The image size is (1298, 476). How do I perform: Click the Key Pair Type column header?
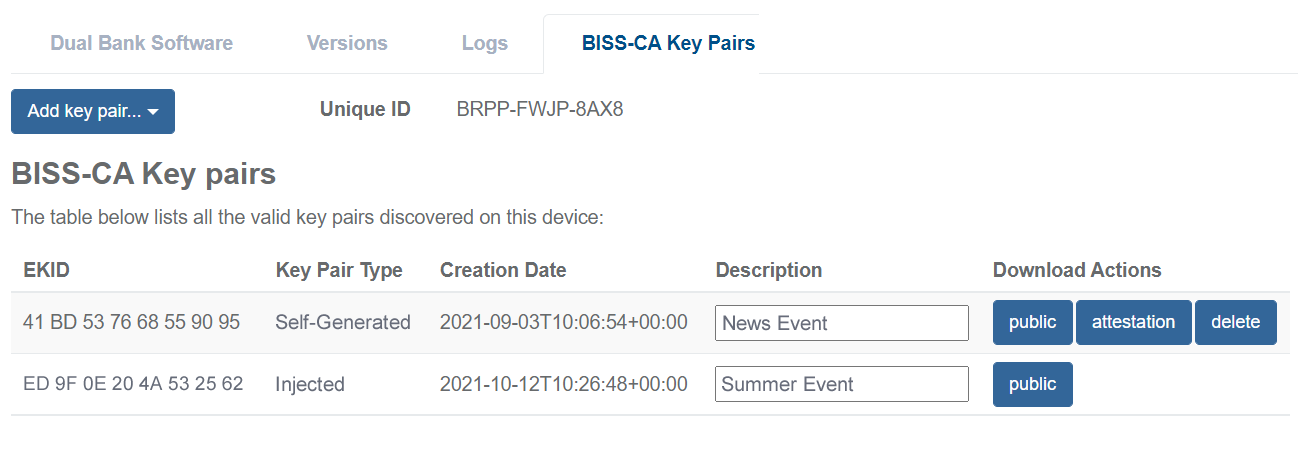[339, 270]
